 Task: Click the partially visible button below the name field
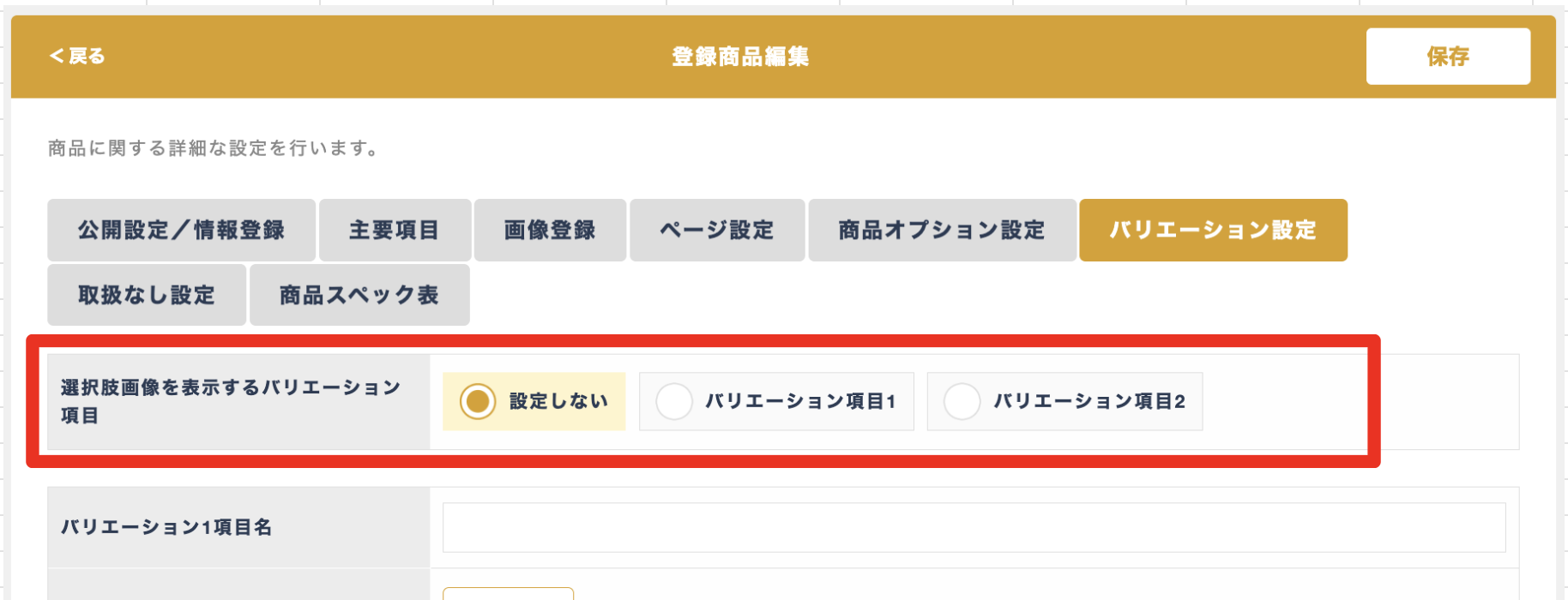point(508,593)
